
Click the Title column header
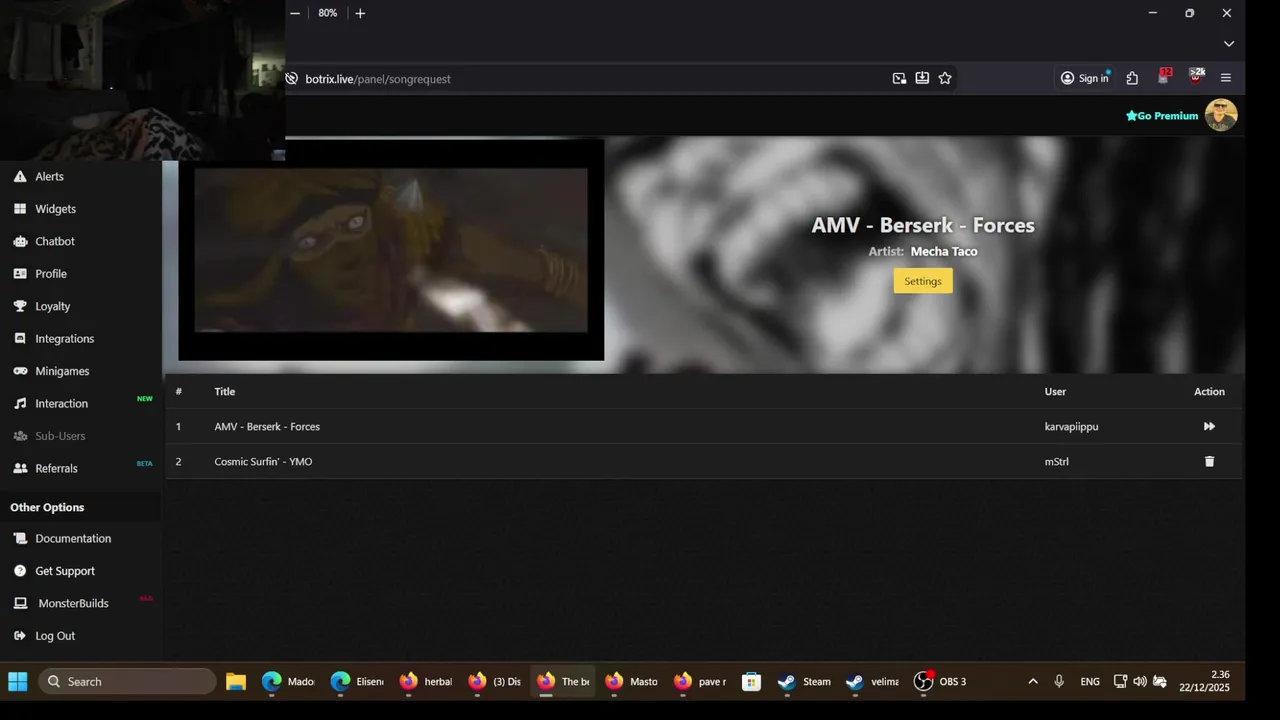pyautogui.click(x=225, y=391)
